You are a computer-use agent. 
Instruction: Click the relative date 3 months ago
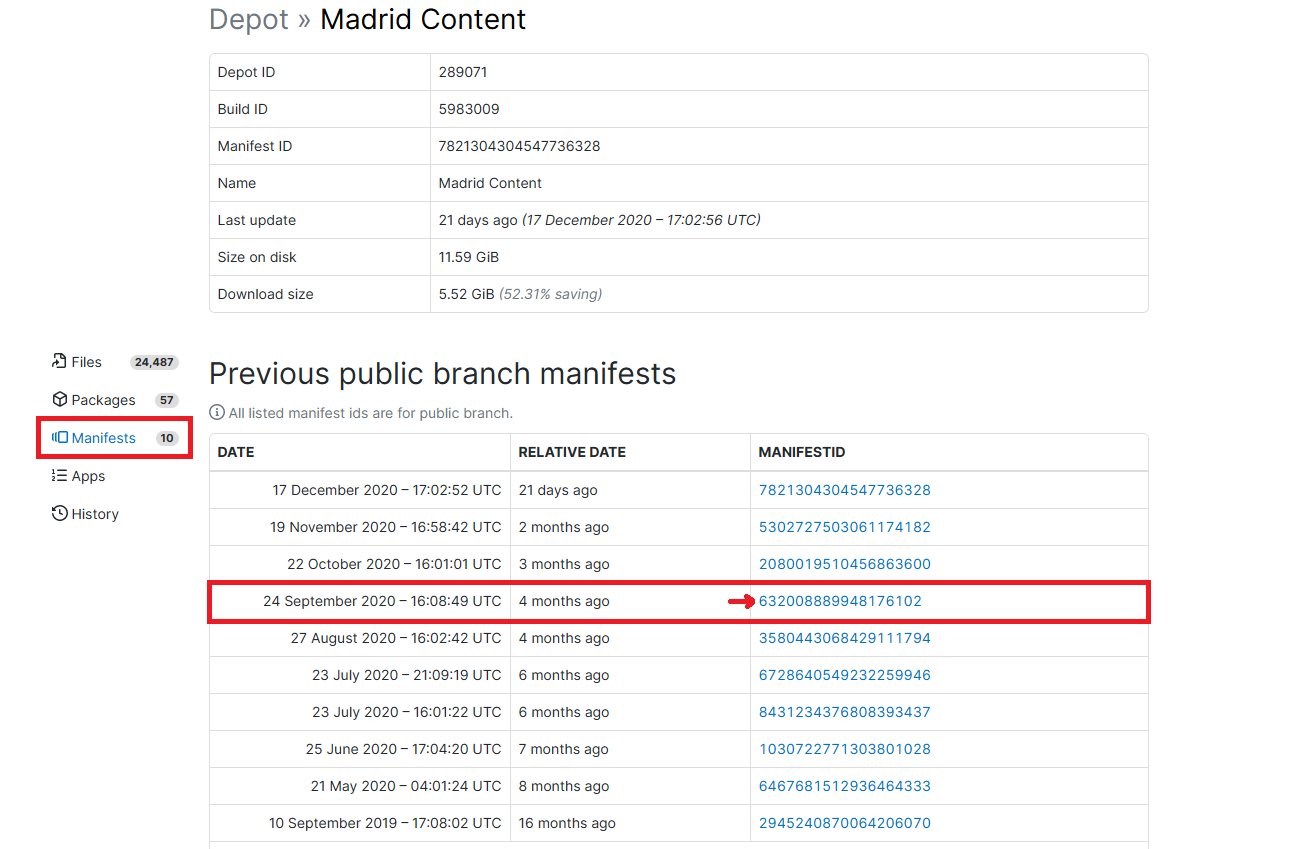click(x=564, y=564)
